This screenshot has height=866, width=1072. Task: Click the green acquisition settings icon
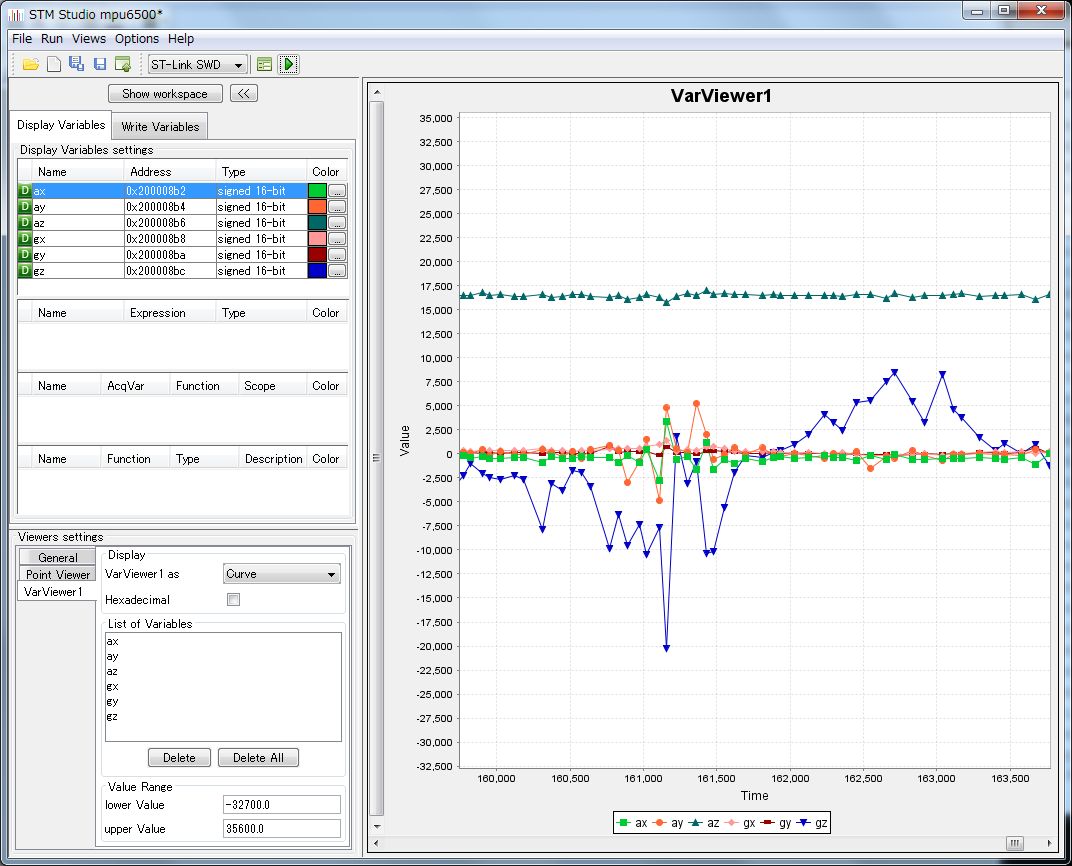[264, 64]
